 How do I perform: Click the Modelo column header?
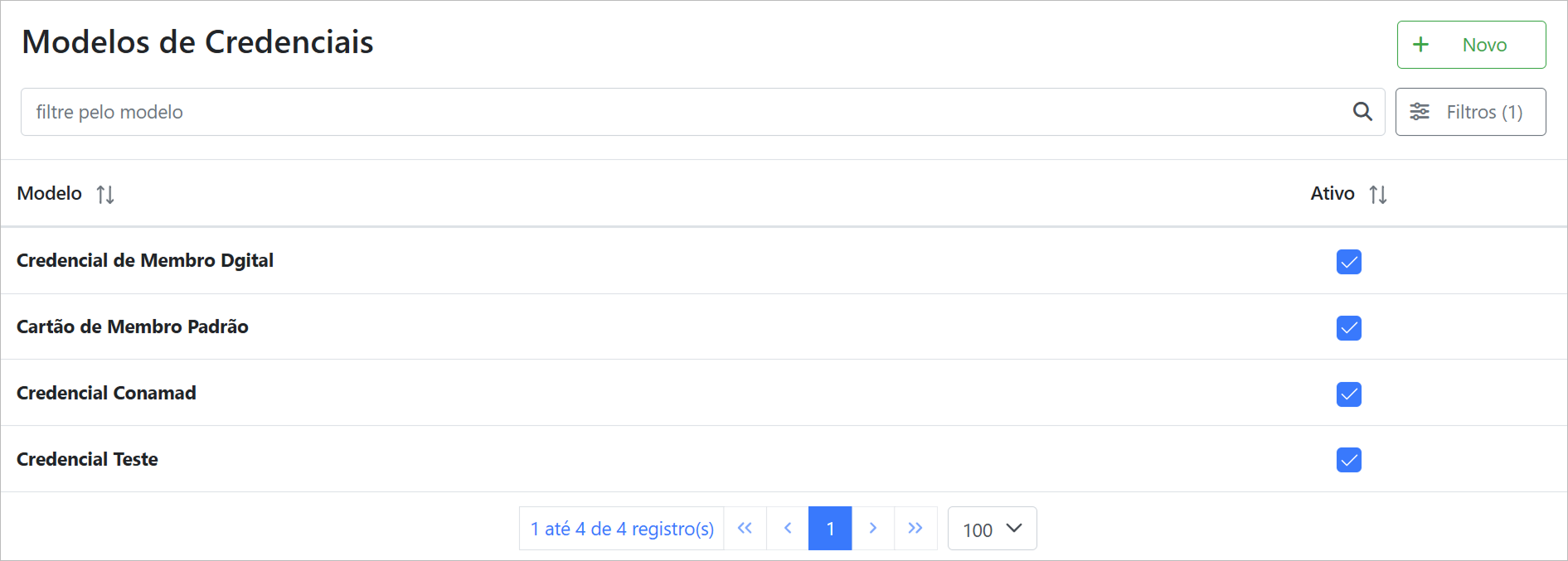50,194
